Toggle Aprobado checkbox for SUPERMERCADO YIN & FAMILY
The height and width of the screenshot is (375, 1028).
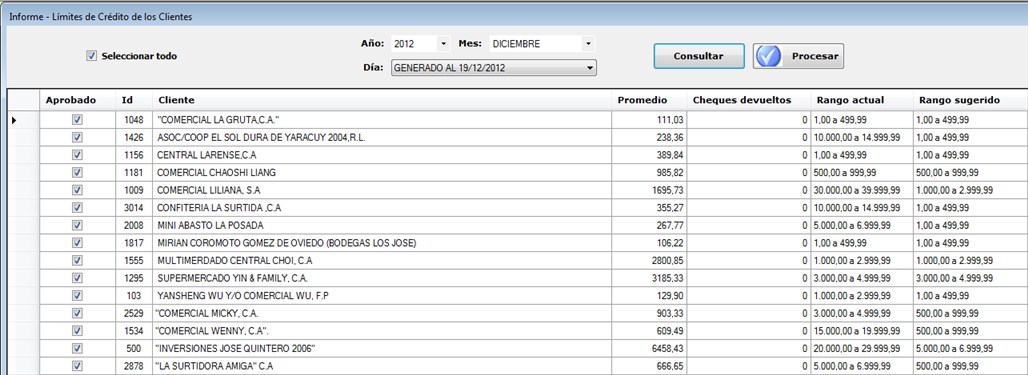(77, 278)
